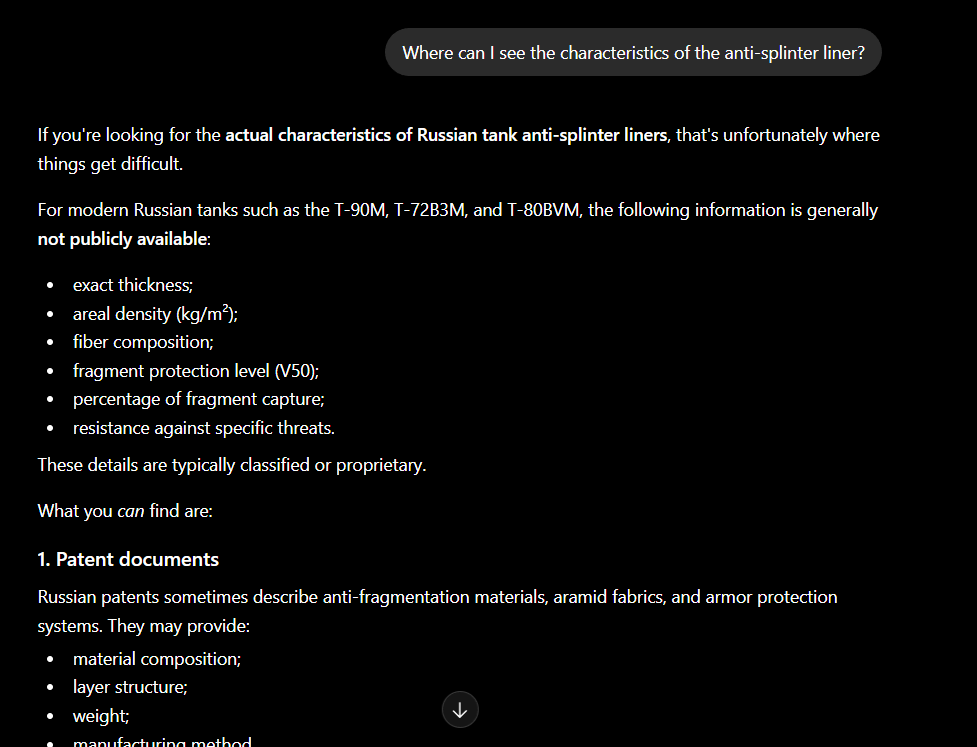Click the "manufacturing method" bullet item
Screen dimensions: 977x747
pyautogui.click(x=162, y=741)
